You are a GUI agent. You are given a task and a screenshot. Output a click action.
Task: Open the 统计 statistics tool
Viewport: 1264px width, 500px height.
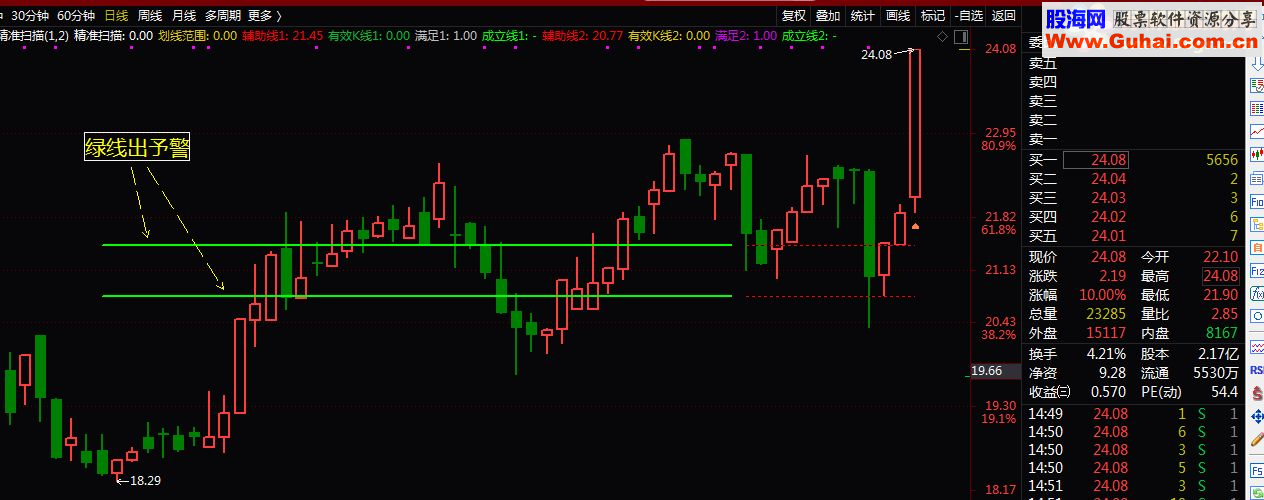tap(863, 16)
